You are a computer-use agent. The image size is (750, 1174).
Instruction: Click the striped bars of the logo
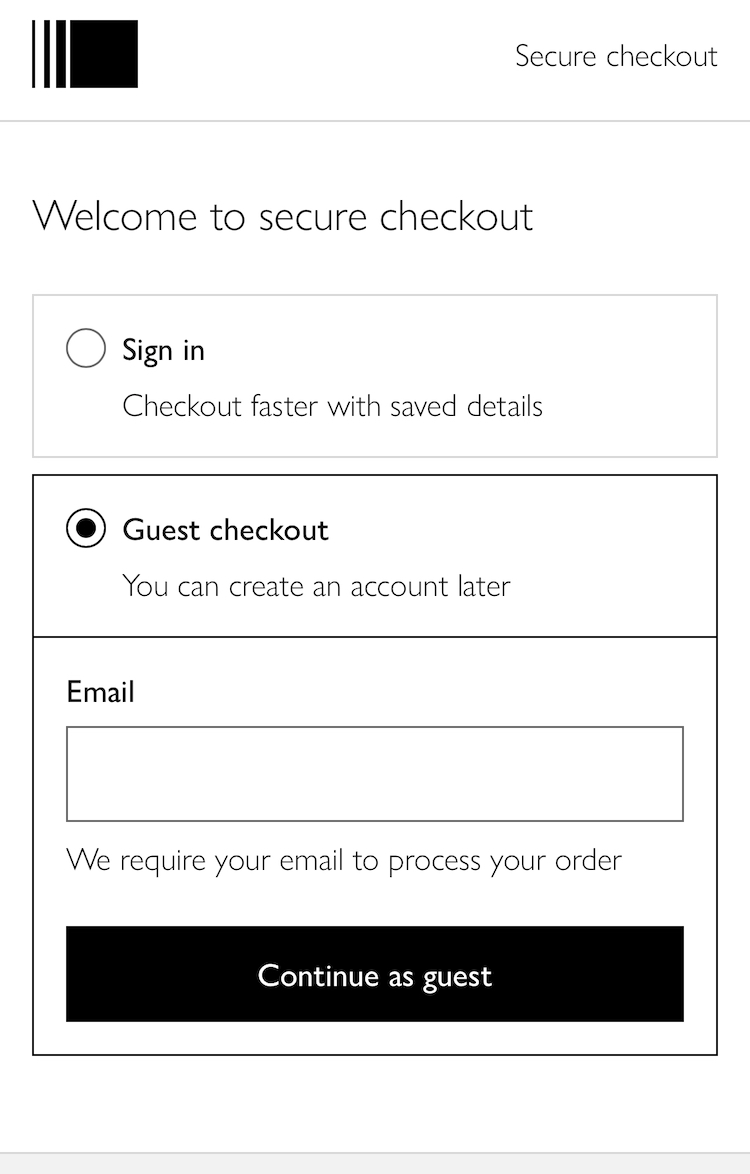(49, 54)
